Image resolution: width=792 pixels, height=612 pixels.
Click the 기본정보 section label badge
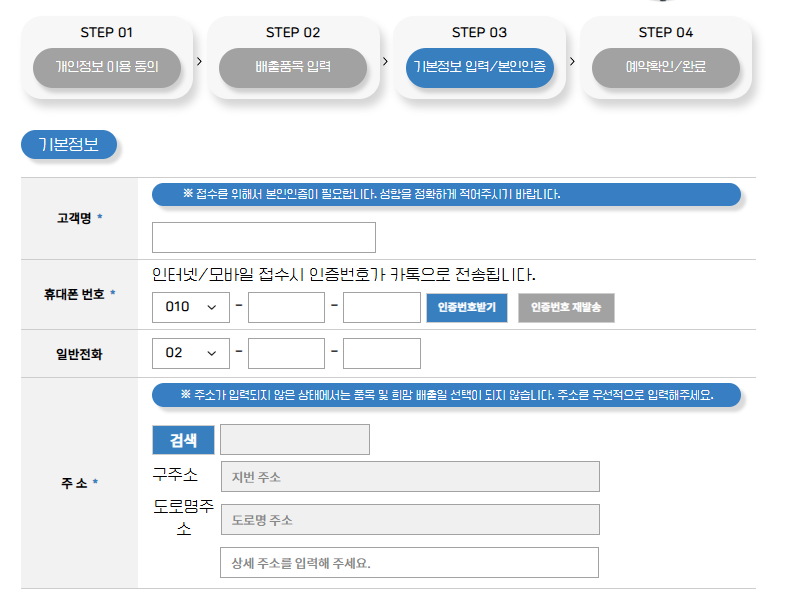[x=69, y=145]
